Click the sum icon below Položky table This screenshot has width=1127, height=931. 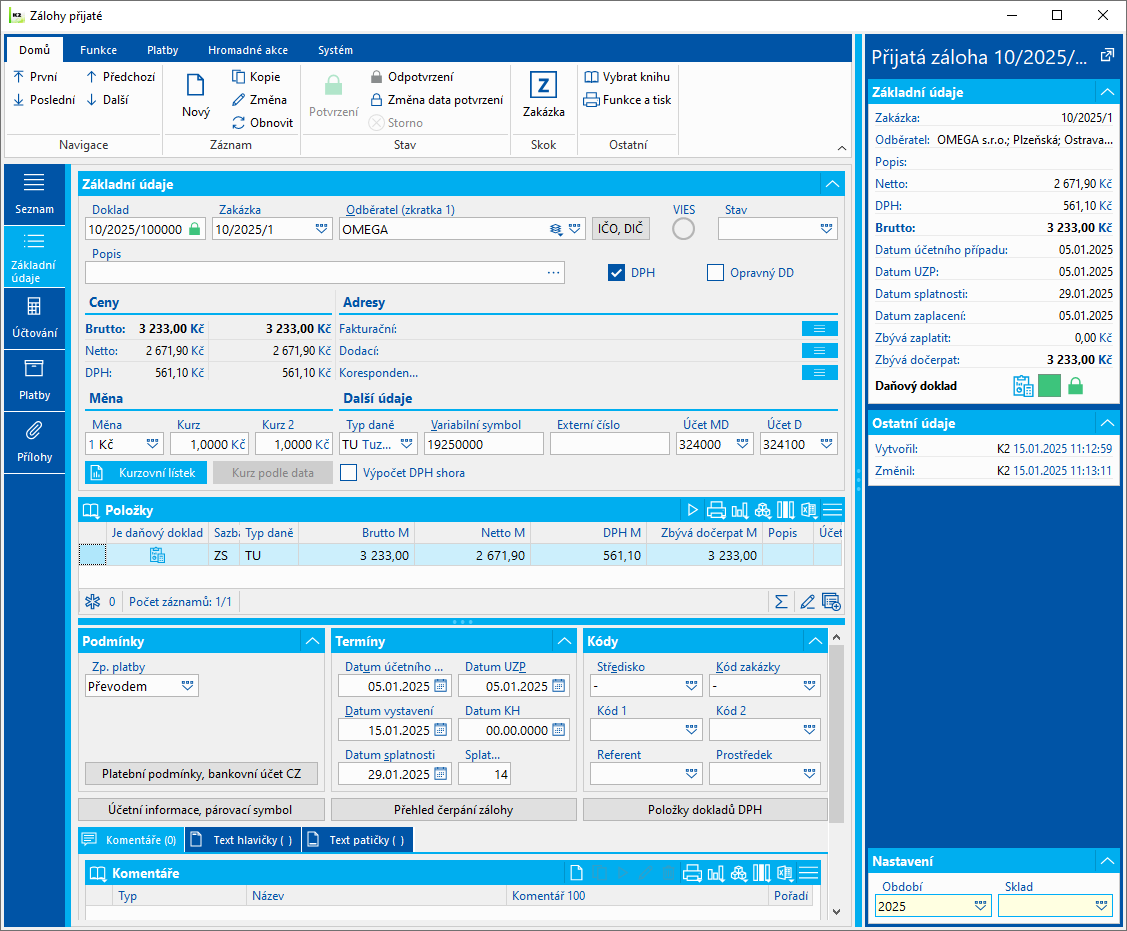(x=781, y=602)
